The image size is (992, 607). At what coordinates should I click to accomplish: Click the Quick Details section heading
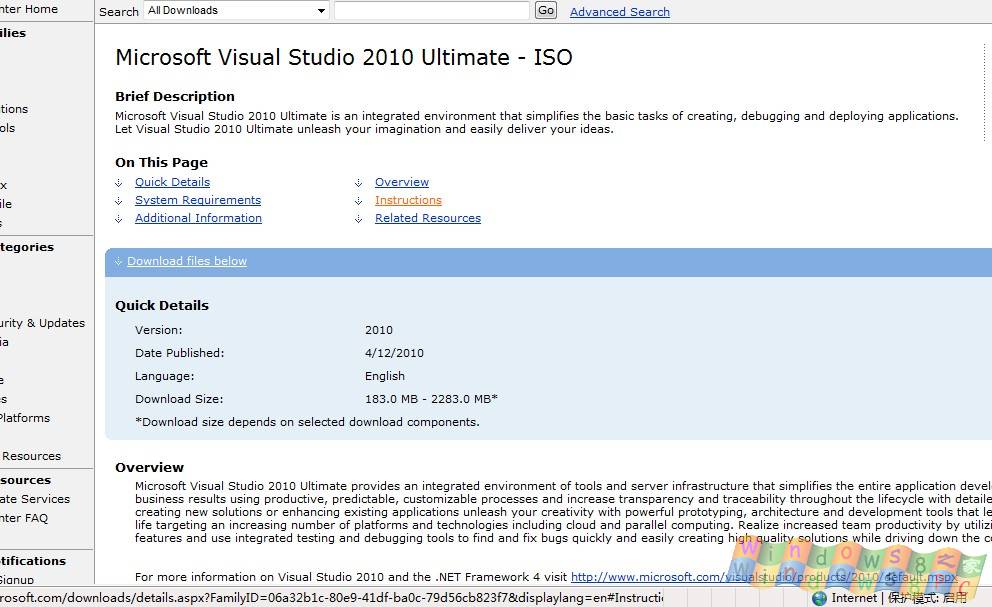coord(162,305)
